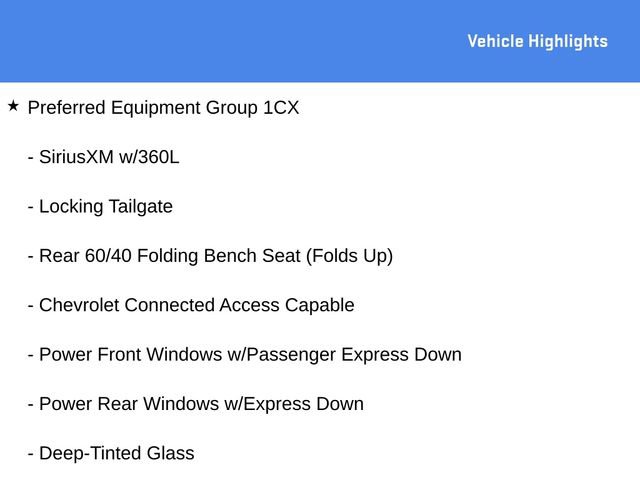Click the Rear 60/40 Folding Bench Seat line

pos(210,256)
